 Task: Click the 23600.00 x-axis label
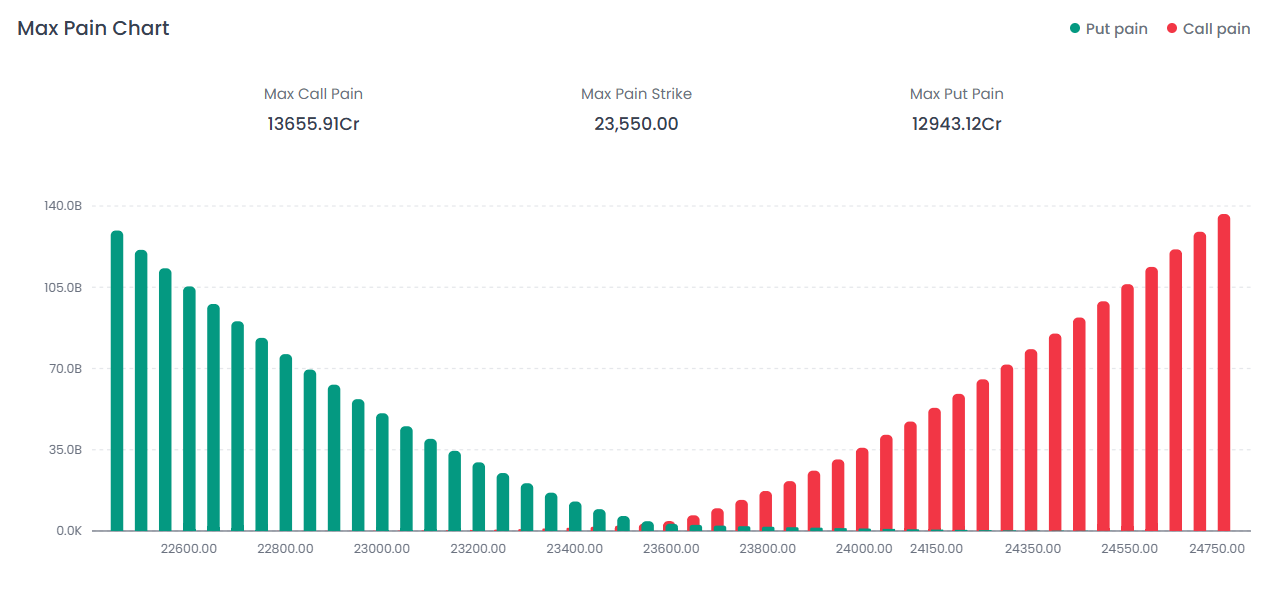pos(671,549)
